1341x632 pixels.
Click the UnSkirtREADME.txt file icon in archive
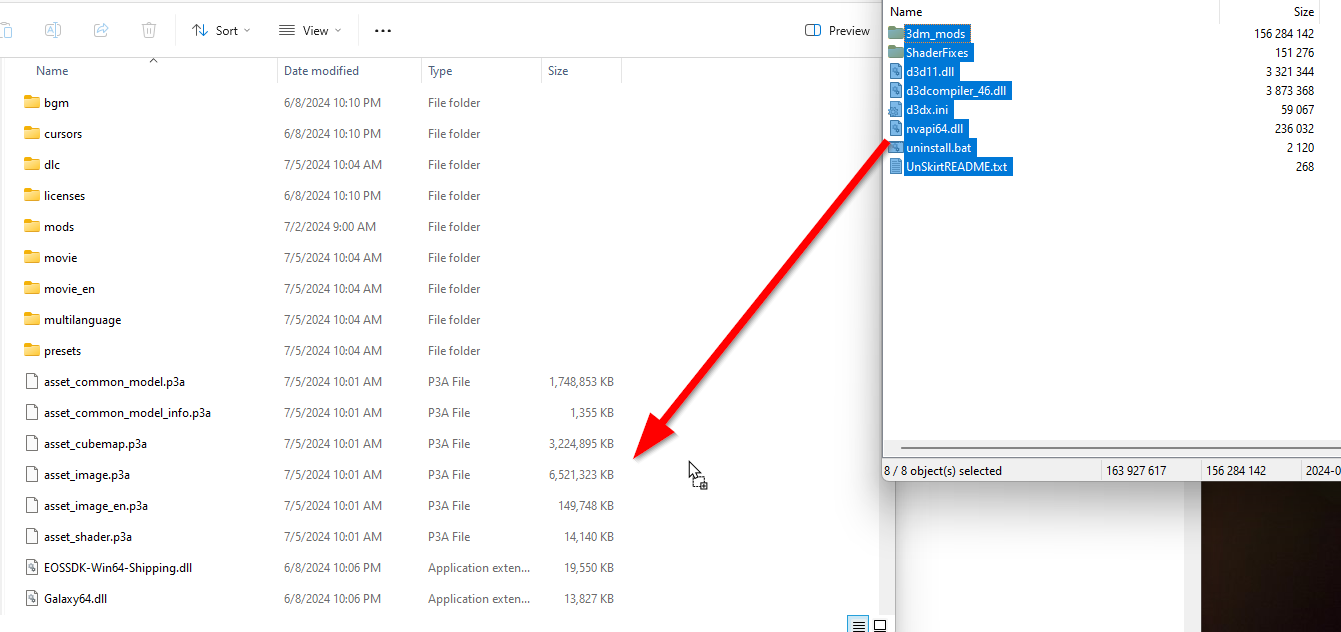pos(895,166)
